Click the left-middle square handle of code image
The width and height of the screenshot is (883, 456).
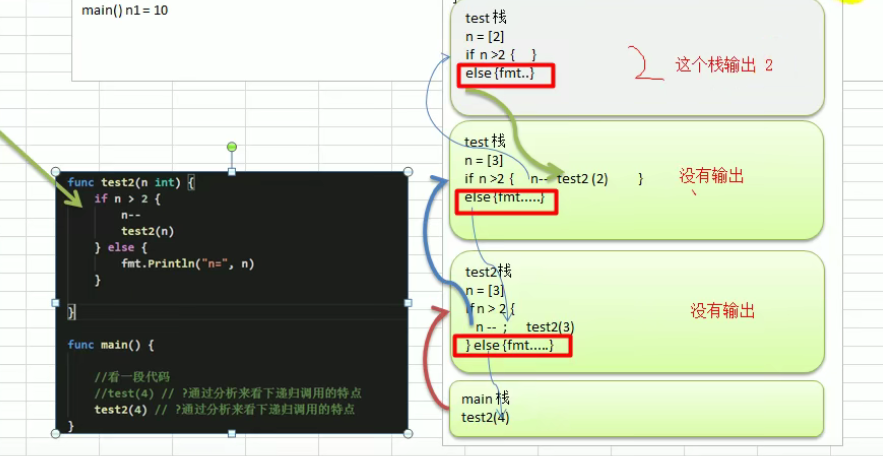tap(55, 303)
